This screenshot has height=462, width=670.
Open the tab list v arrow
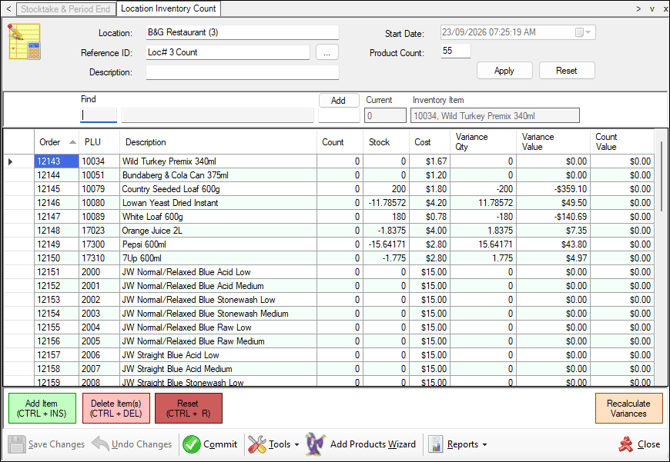click(652, 9)
